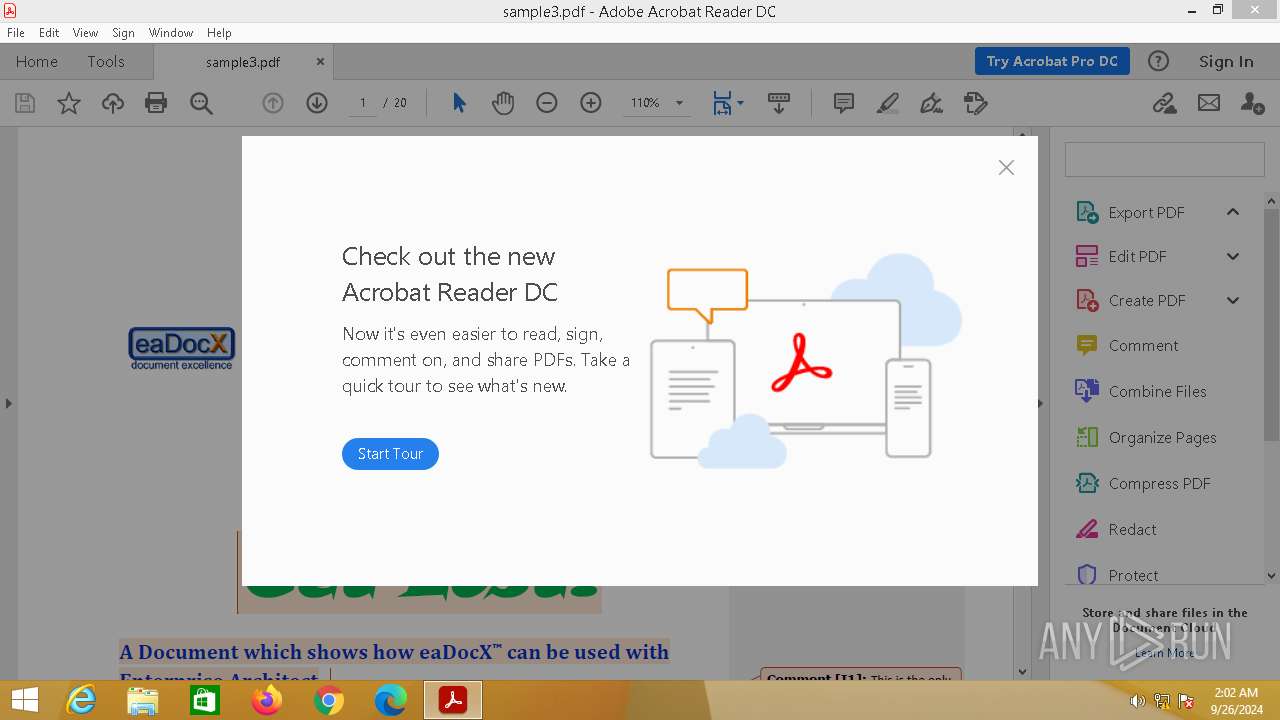Go to next page arrow
Viewport: 1280px width, 720px height.
pyautogui.click(x=317, y=103)
